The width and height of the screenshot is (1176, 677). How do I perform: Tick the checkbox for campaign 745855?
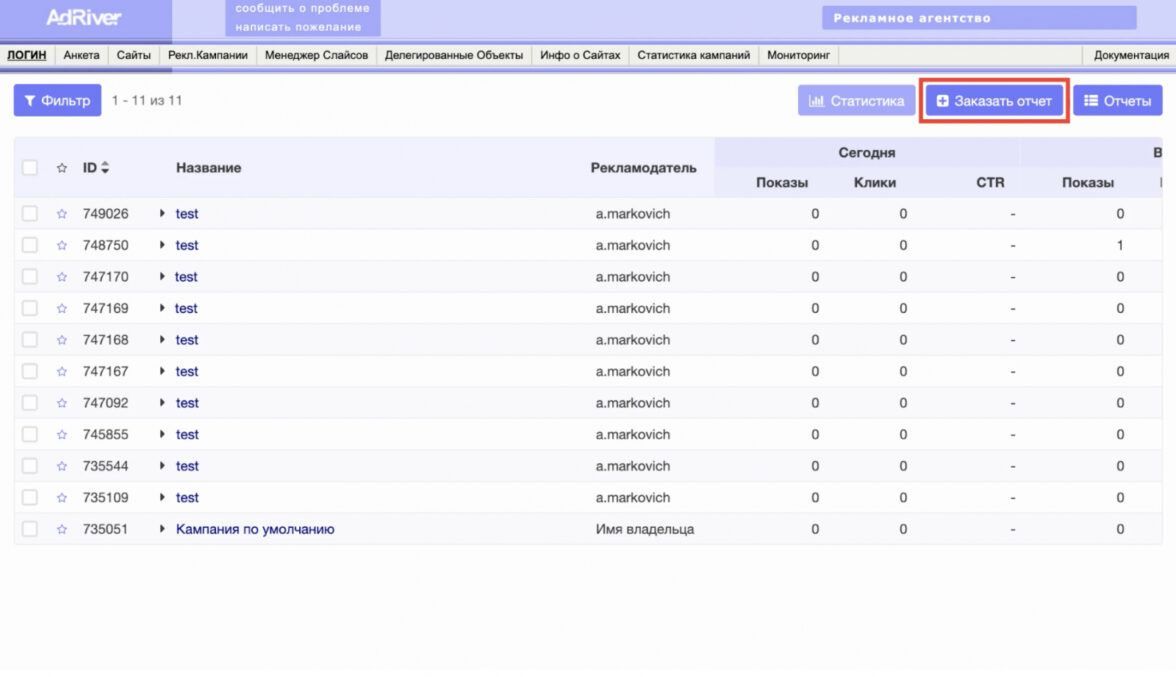click(30, 435)
